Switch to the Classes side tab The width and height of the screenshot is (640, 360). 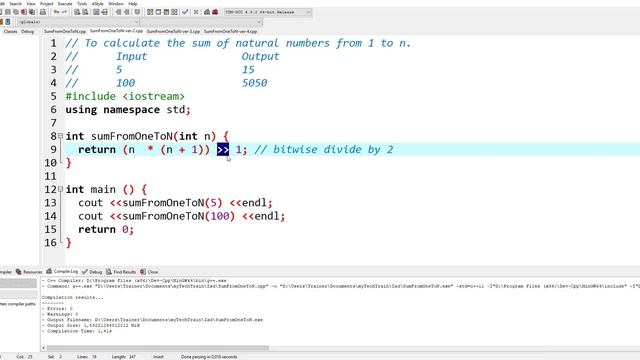(x=10, y=31)
